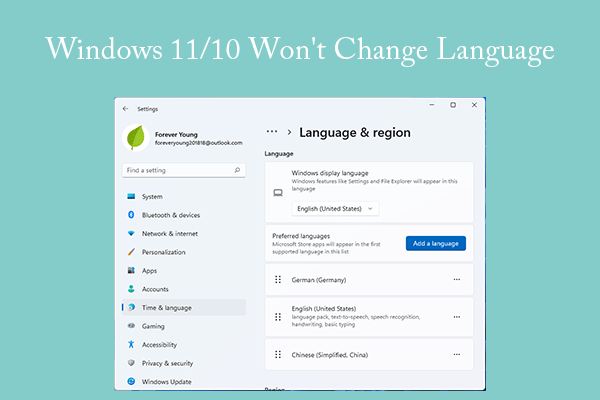The image size is (600, 400).
Task: Open the Windows display language dropdown
Action: pos(335,209)
